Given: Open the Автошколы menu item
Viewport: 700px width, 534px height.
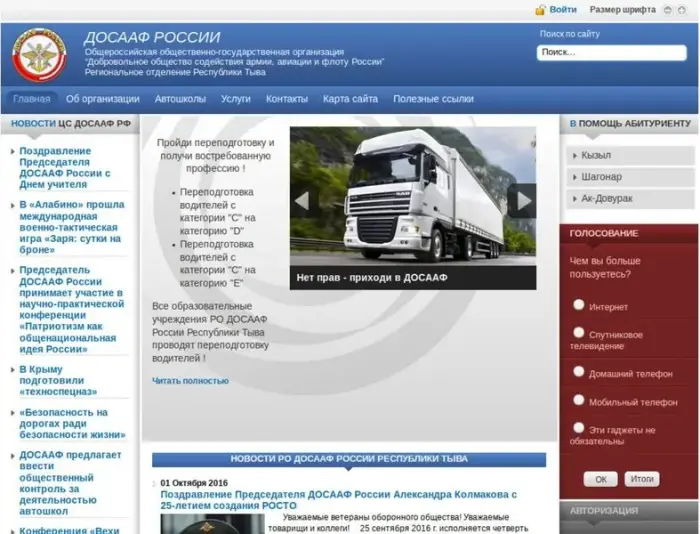Looking at the screenshot, I should 180,99.
